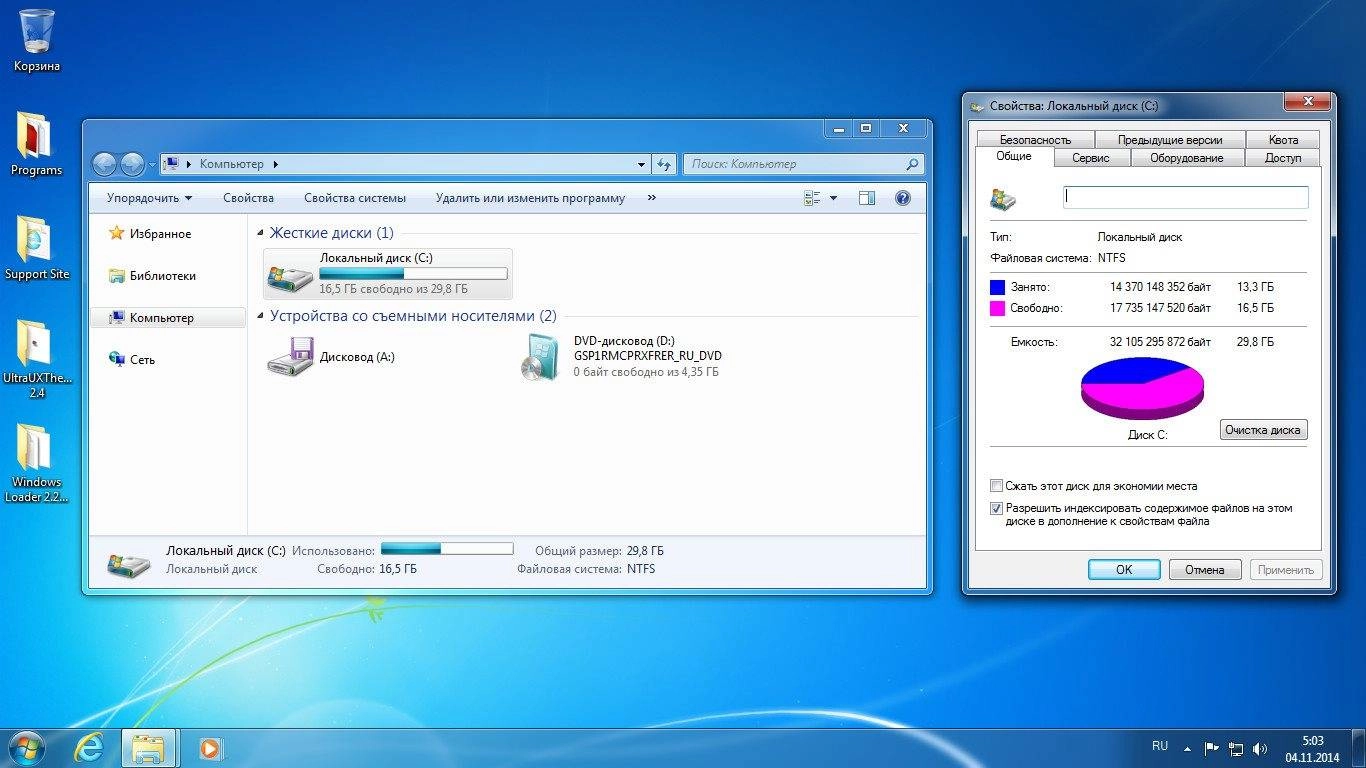Disable file content indexing on the disk

coord(996,508)
